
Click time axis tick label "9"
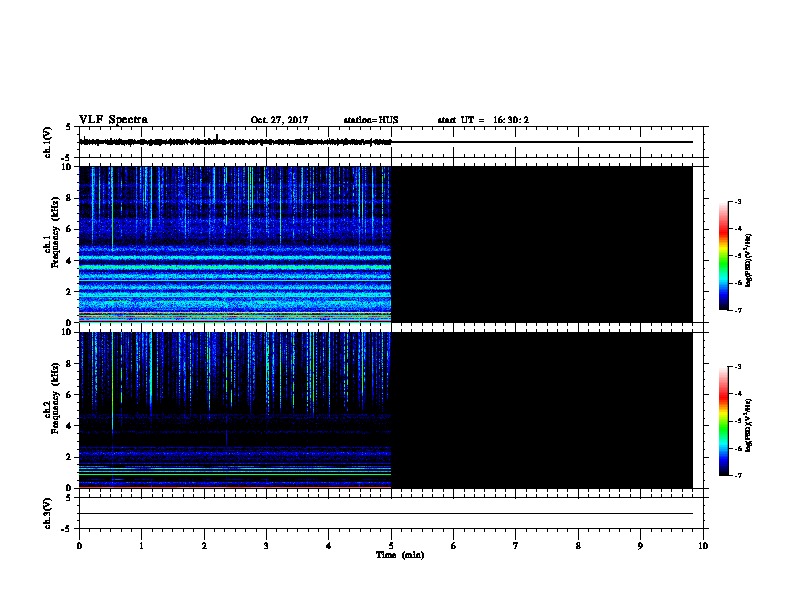point(640,546)
